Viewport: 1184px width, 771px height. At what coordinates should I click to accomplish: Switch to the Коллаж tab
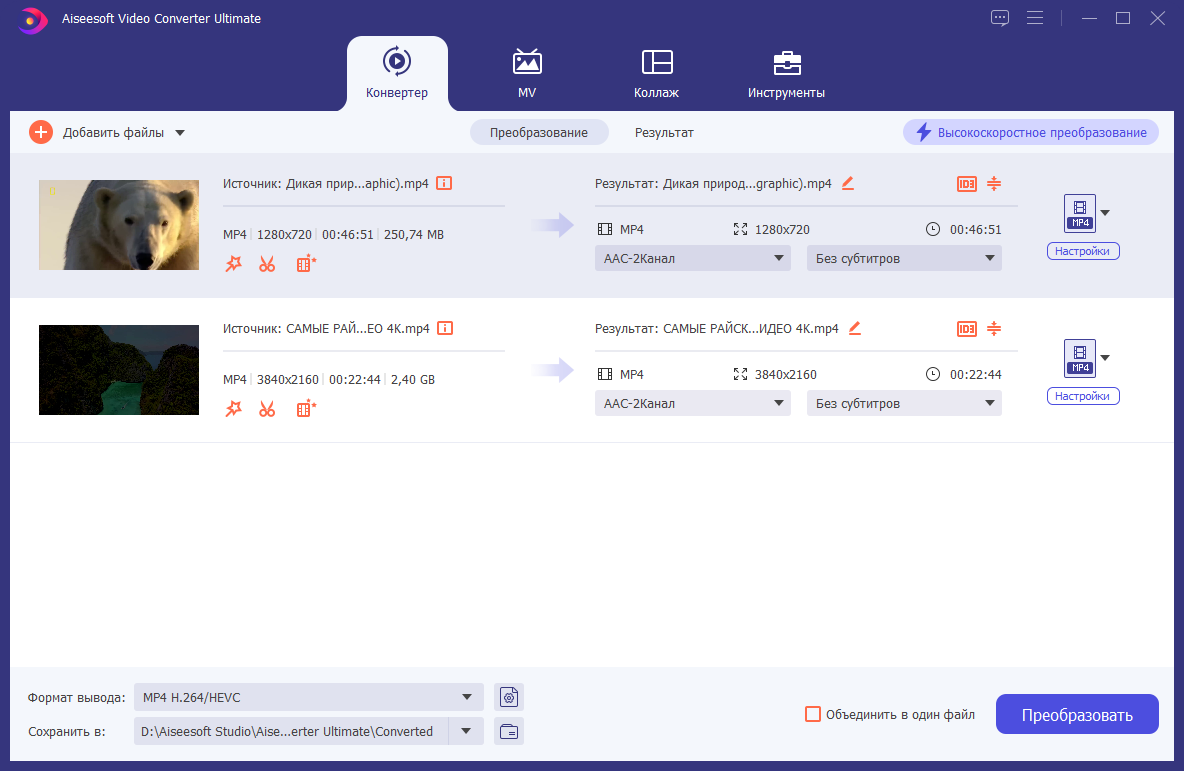[x=656, y=74]
